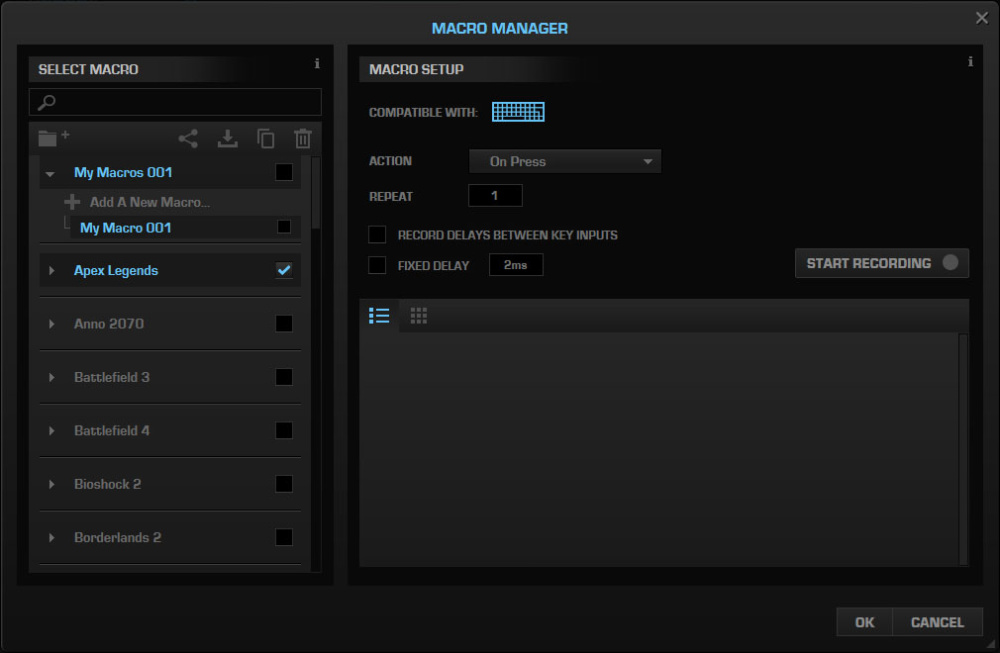Viewport: 1000px width, 653px height.
Task: Enable Record Delays Between Key Inputs
Action: (377, 235)
